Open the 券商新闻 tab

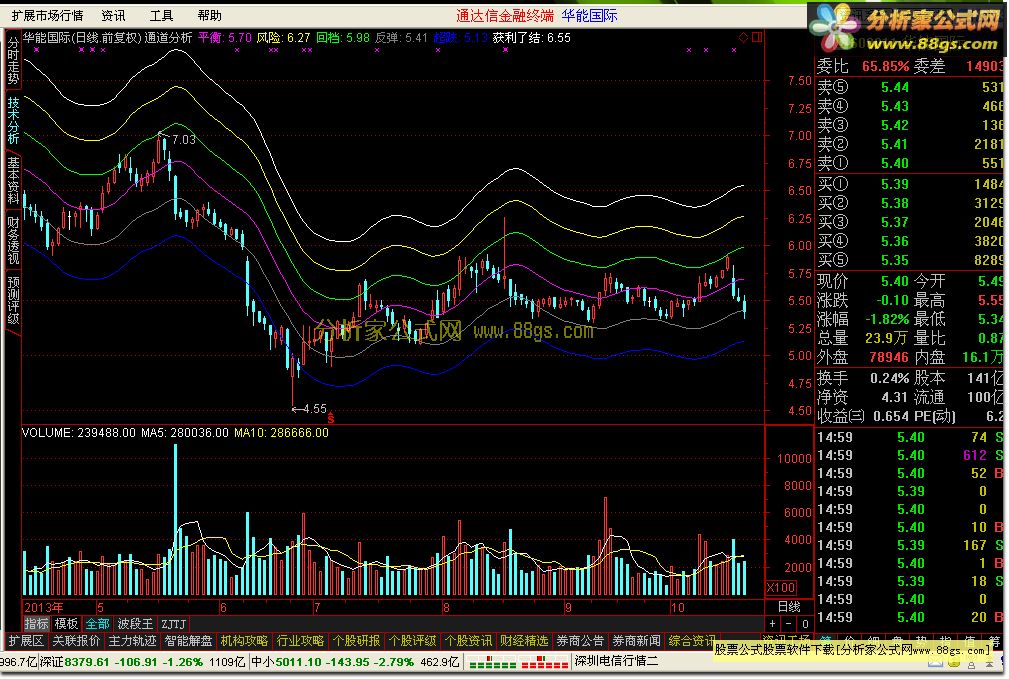(636, 641)
